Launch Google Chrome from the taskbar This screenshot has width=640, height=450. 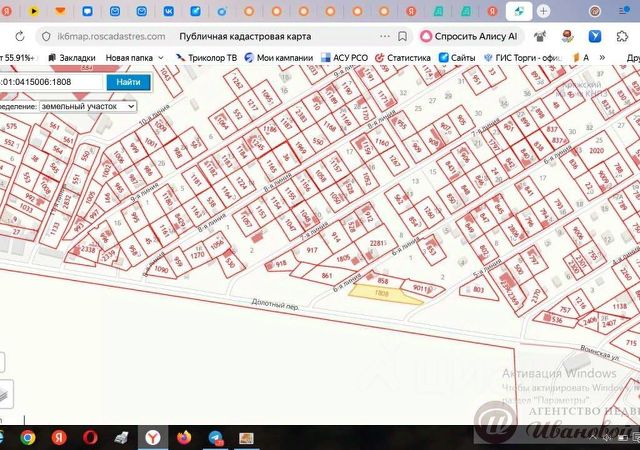tap(28, 438)
